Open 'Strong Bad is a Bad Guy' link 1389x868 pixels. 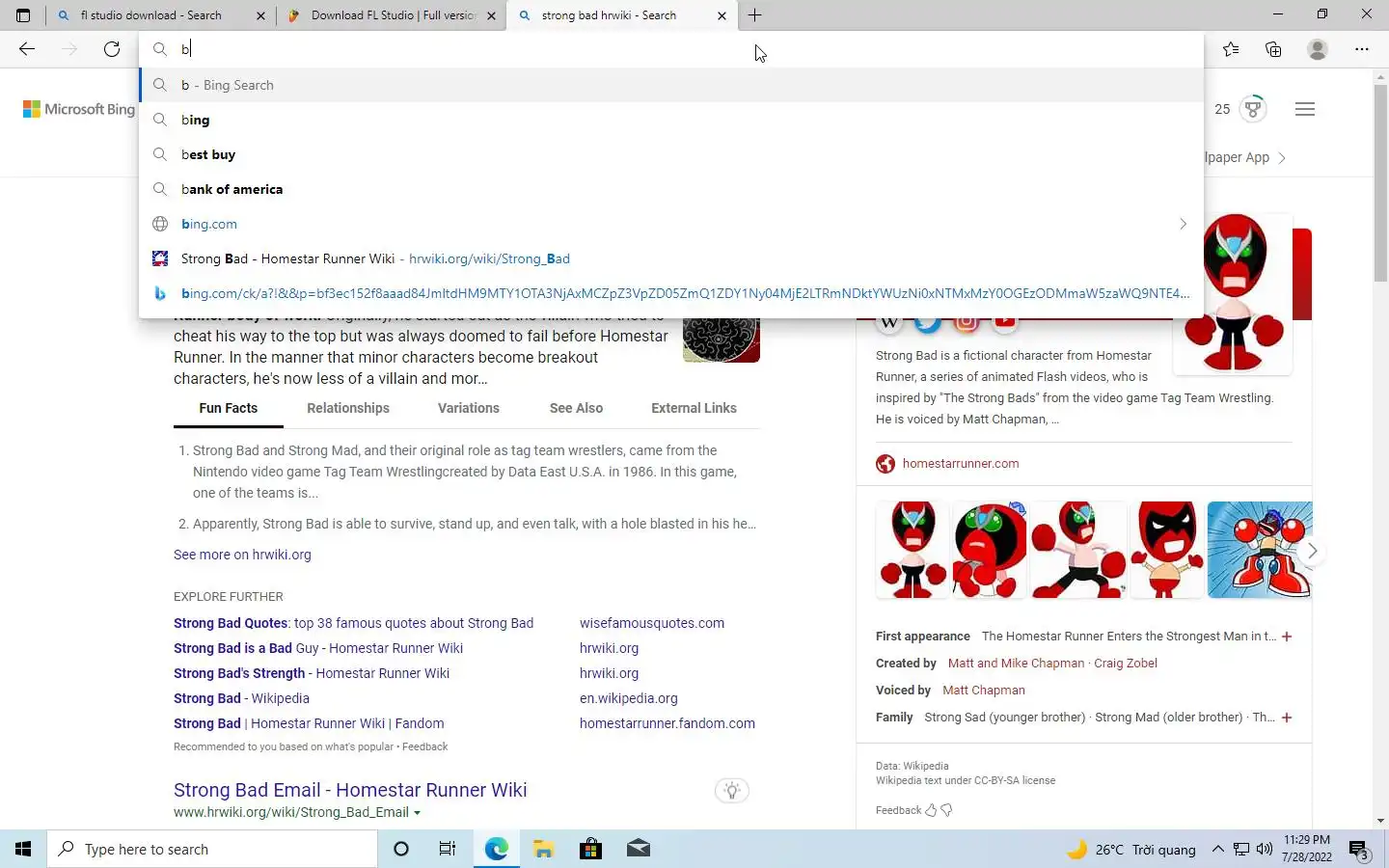coord(318,648)
